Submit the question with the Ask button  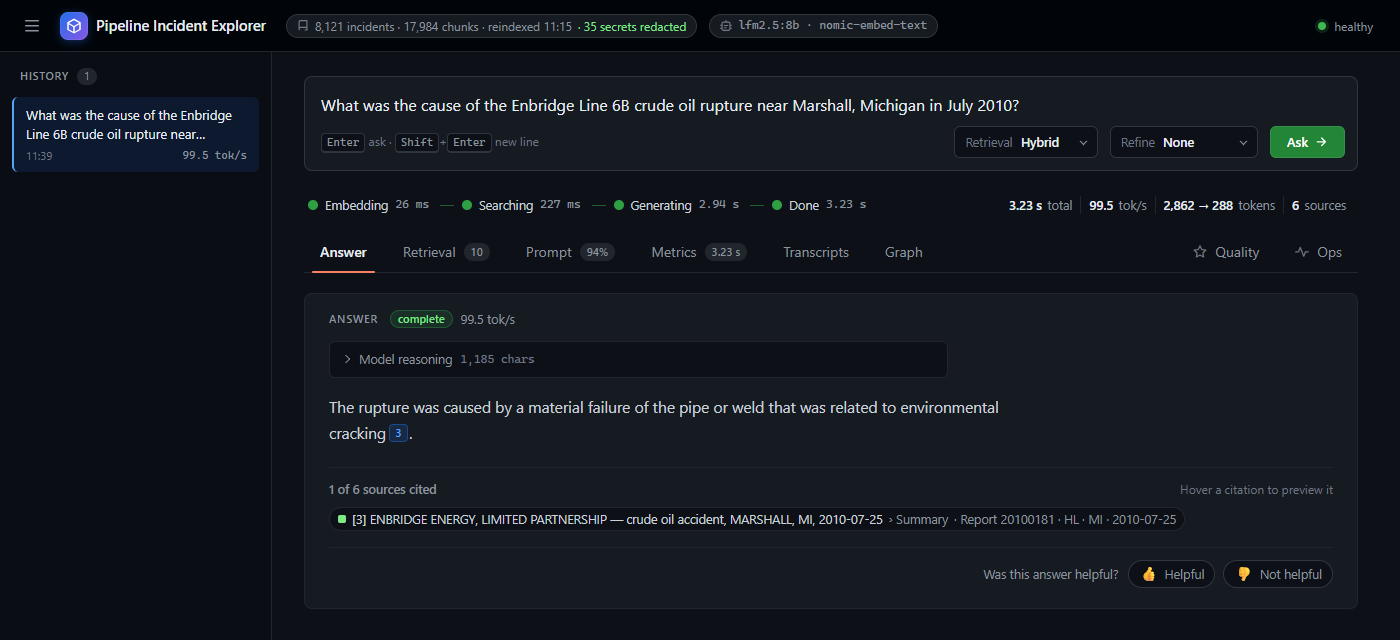(1307, 142)
